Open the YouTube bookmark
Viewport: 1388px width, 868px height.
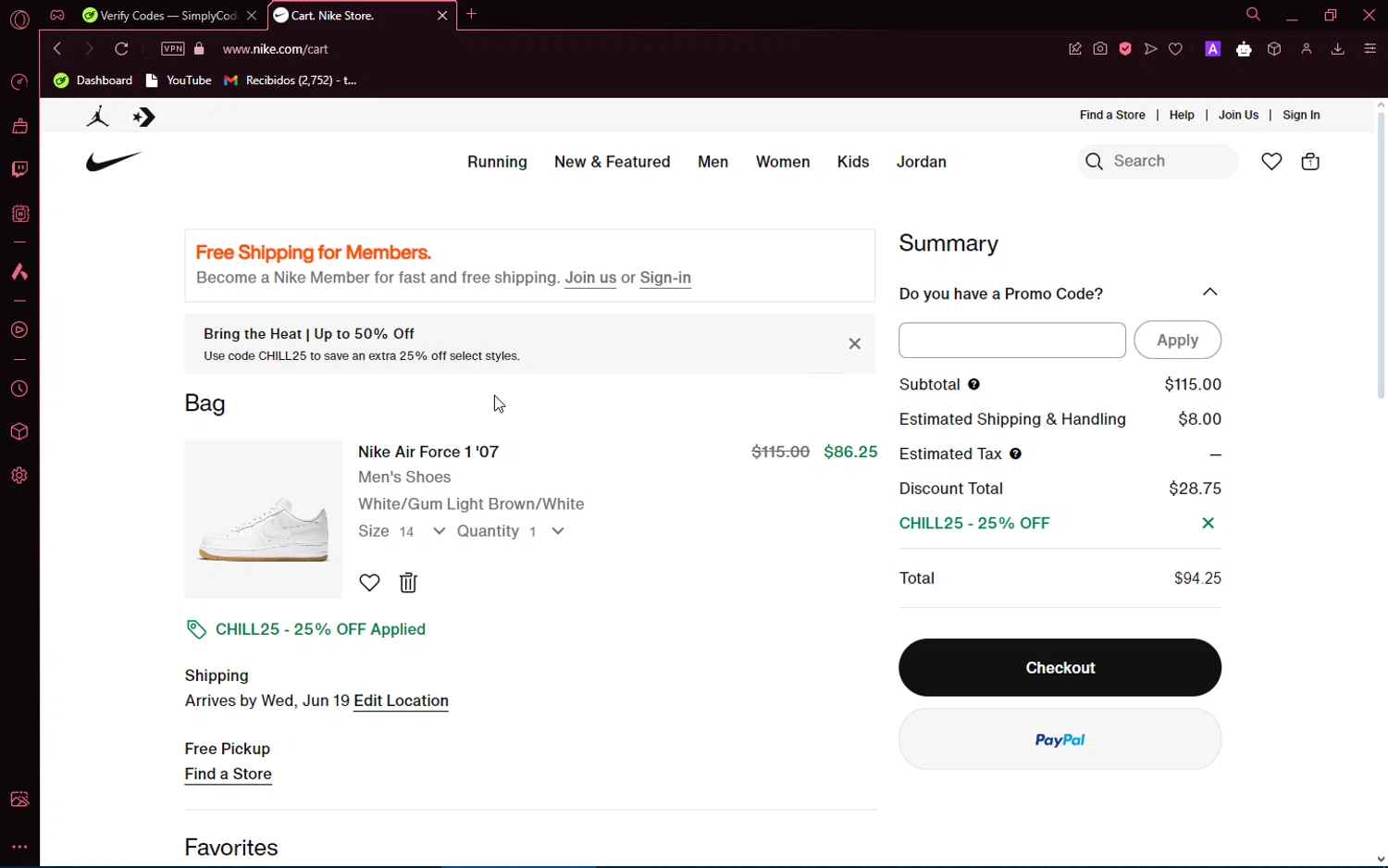coord(180,81)
